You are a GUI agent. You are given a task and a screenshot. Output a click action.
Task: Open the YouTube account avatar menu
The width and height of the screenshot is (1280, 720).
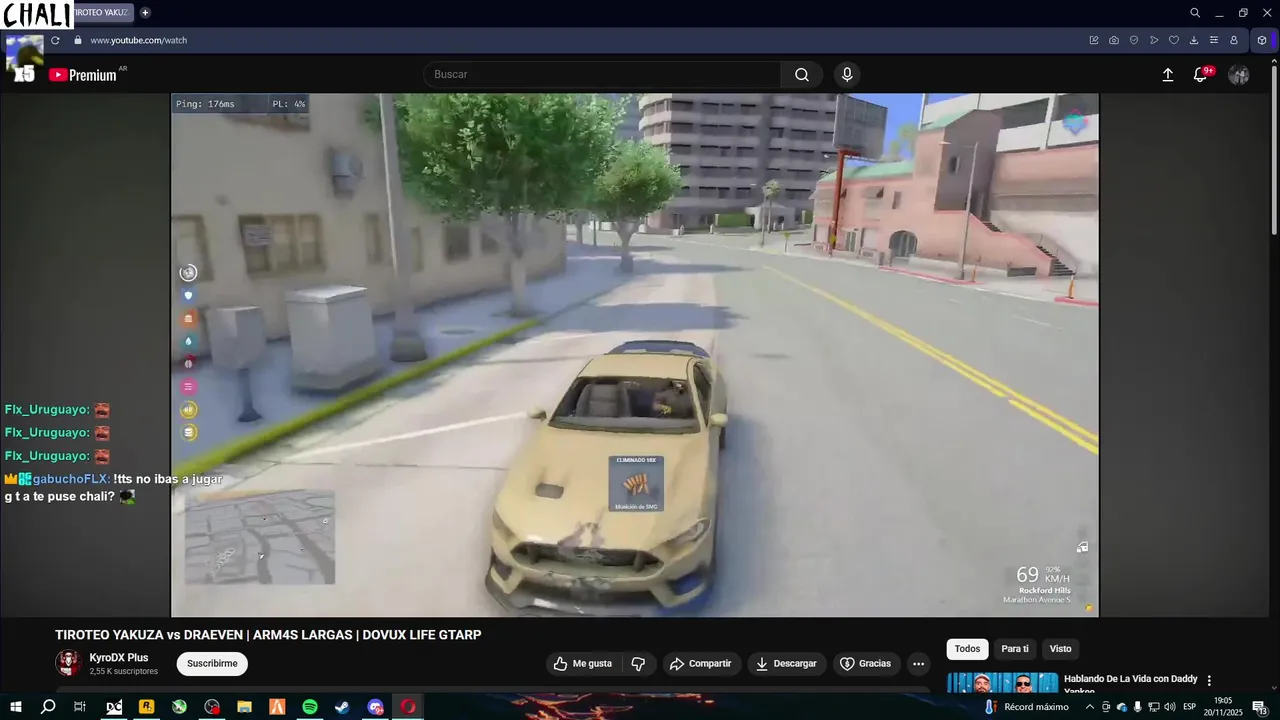(x=1239, y=75)
